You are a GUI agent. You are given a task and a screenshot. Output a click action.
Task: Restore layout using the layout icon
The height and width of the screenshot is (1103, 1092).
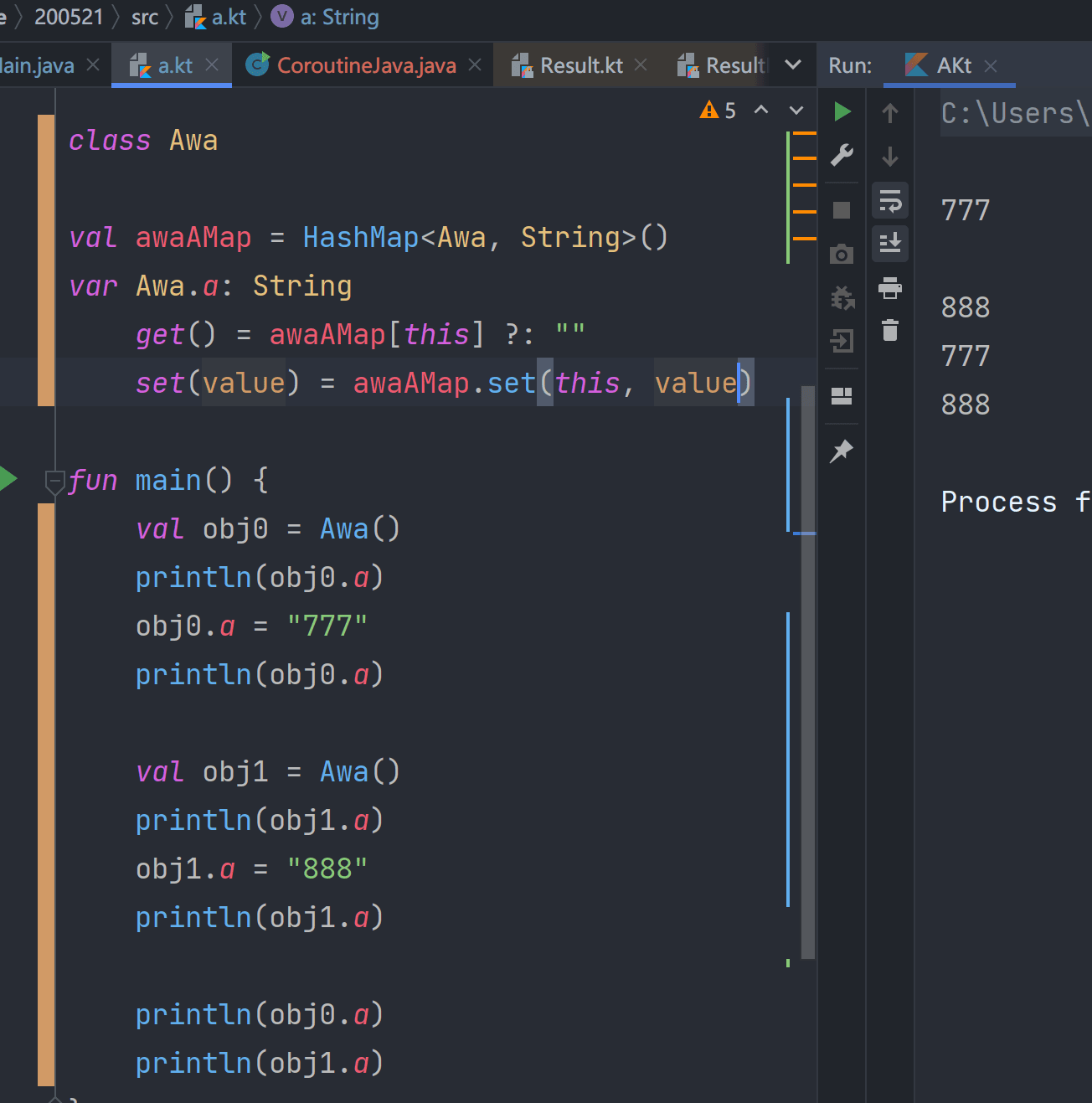tap(842, 396)
